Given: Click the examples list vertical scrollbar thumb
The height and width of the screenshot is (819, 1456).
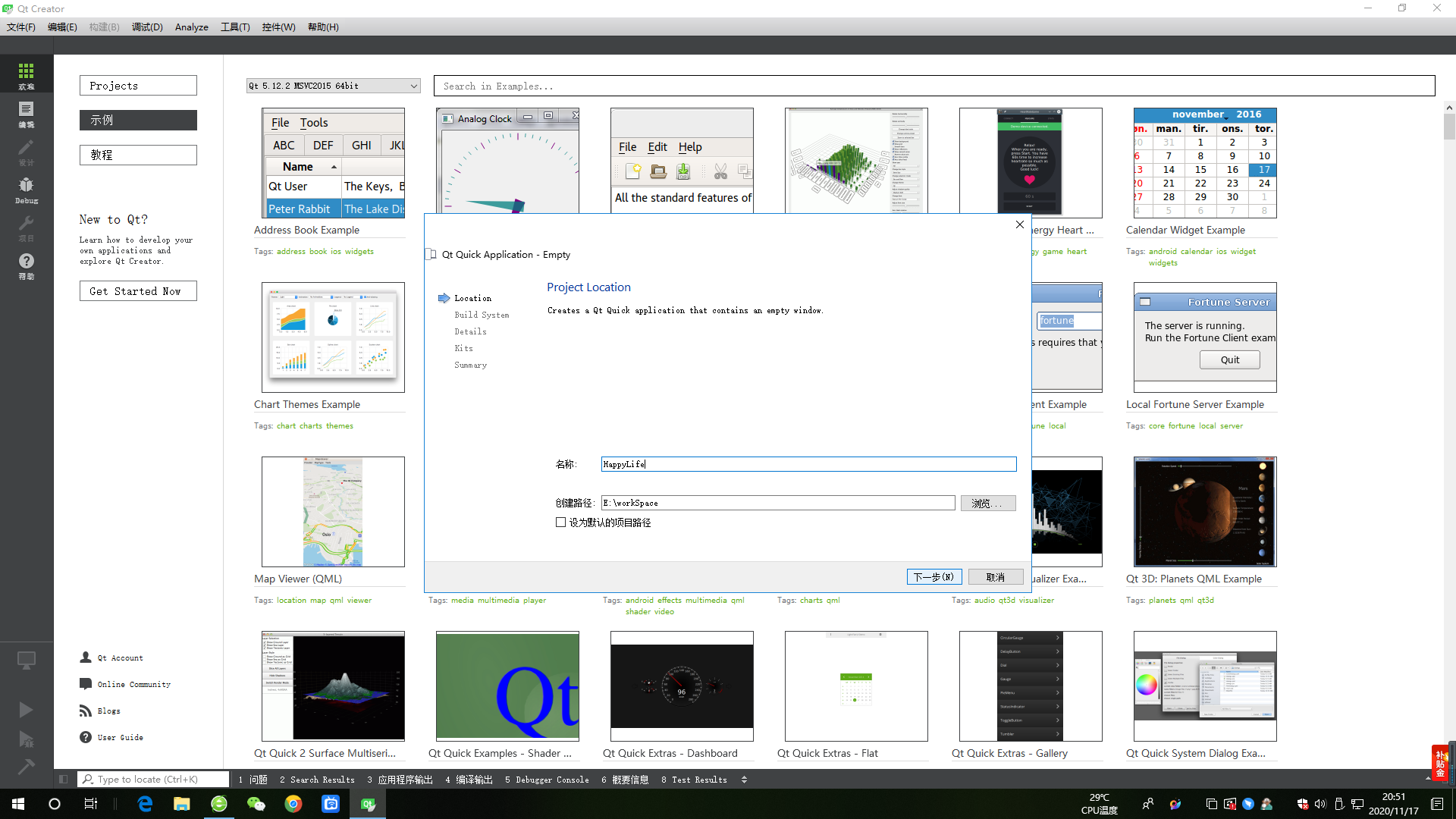Looking at the screenshot, I should pos(1449,127).
